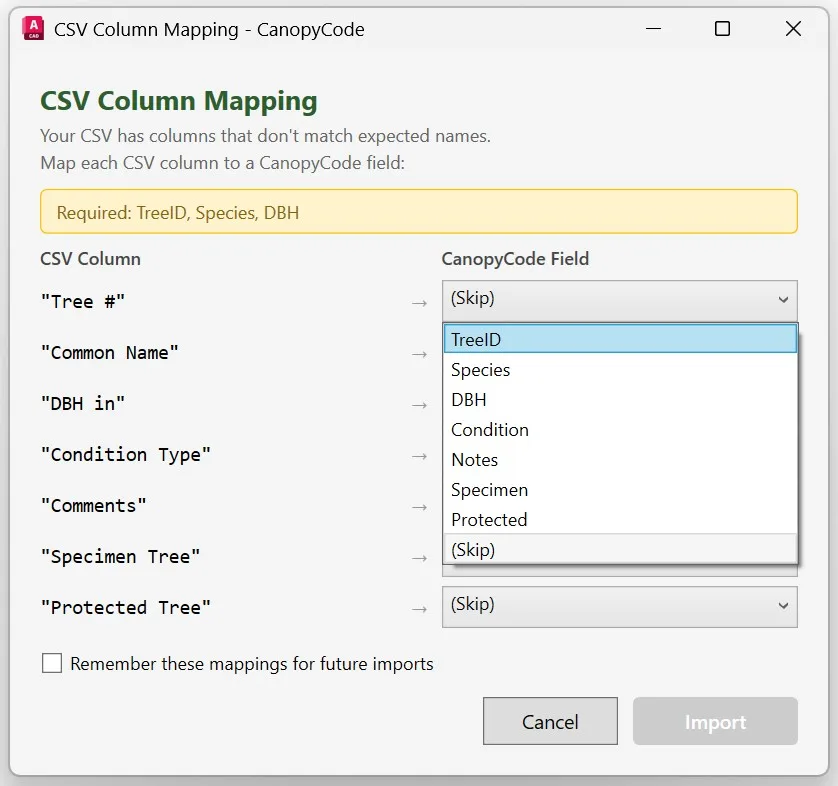Click the CSV Column header text
838x786 pixels.
(90, 259)
